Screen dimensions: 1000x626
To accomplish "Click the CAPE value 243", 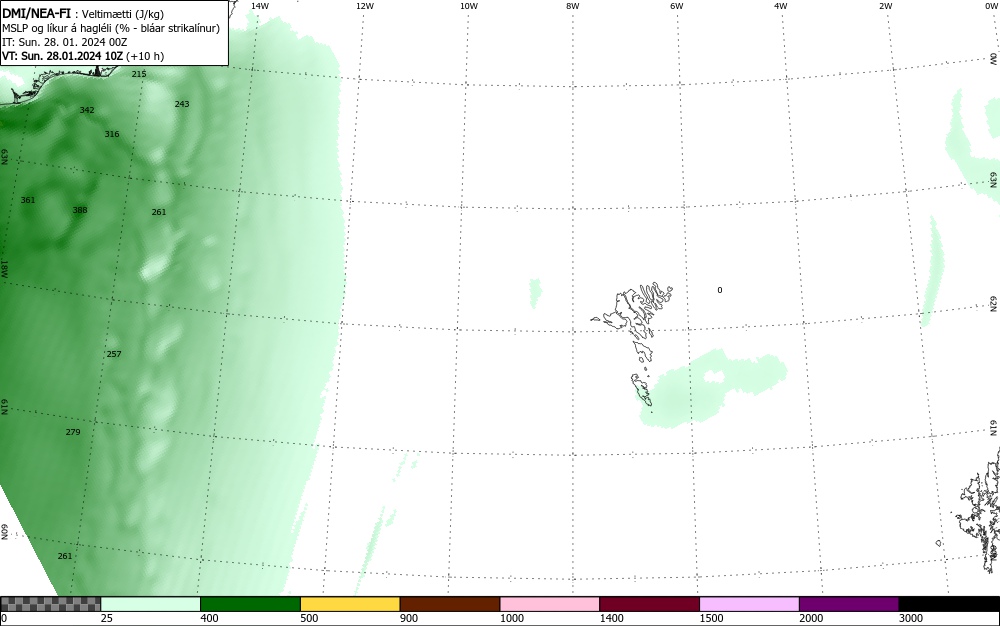I will point(182,104).
